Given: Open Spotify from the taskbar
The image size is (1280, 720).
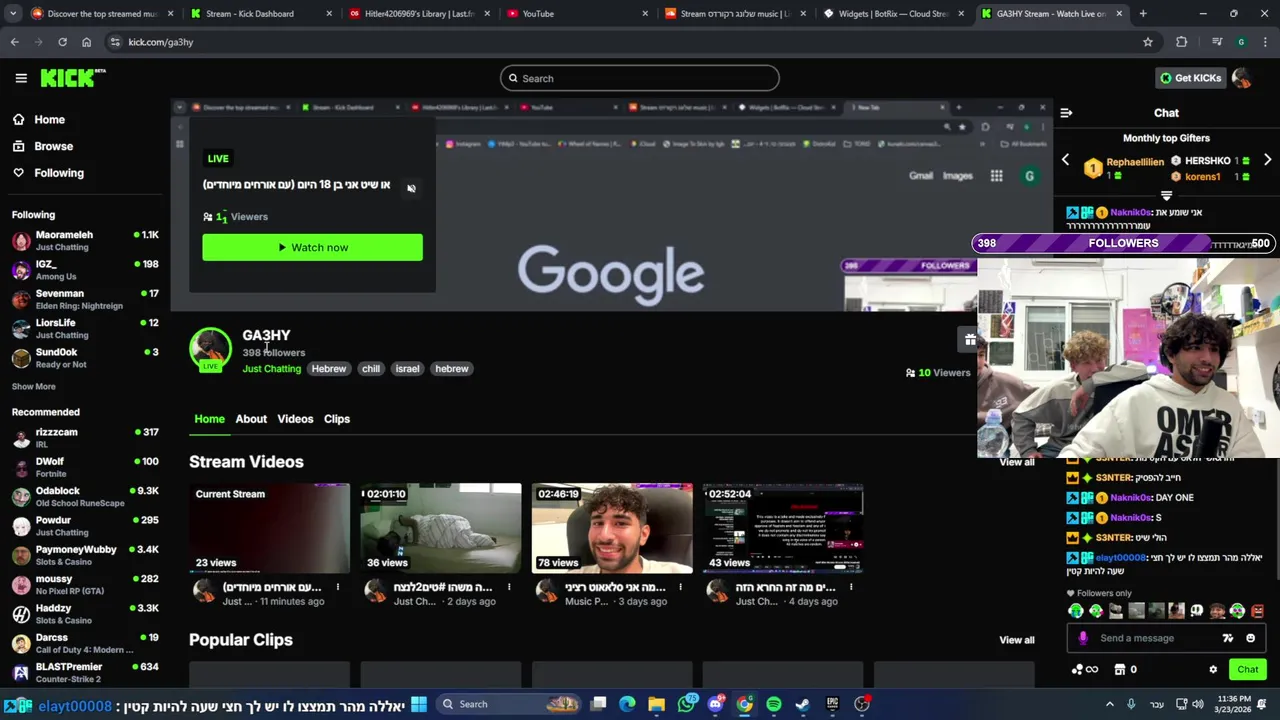Looking at the screenshot, I should pyautogui.click(x=774, y=704).
